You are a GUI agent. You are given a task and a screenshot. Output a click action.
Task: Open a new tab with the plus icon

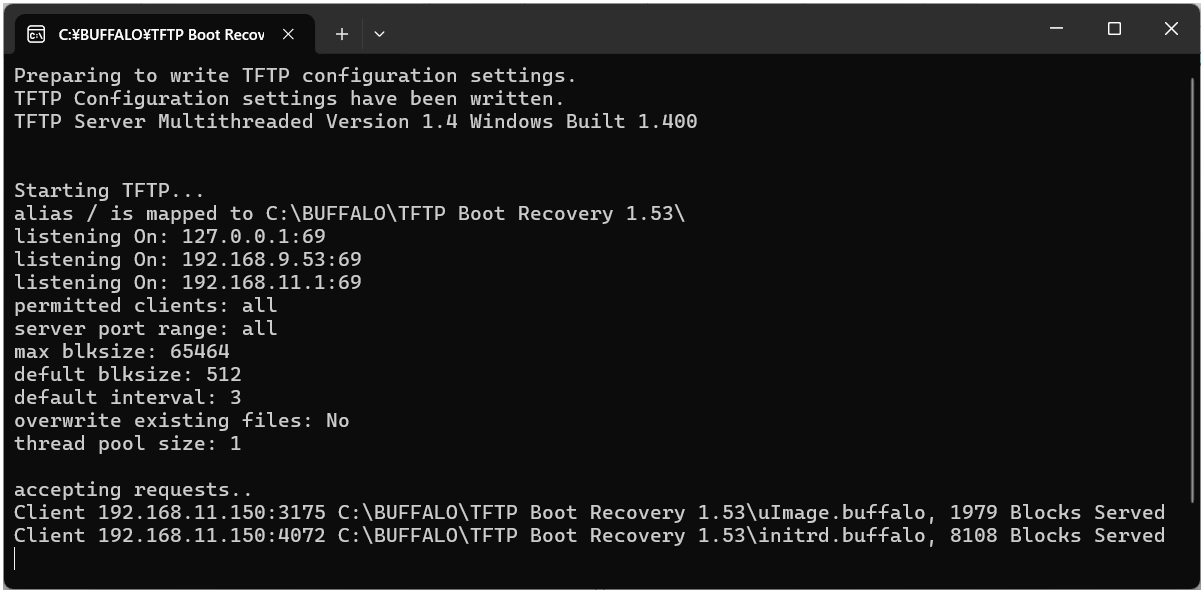pos(341,34)
